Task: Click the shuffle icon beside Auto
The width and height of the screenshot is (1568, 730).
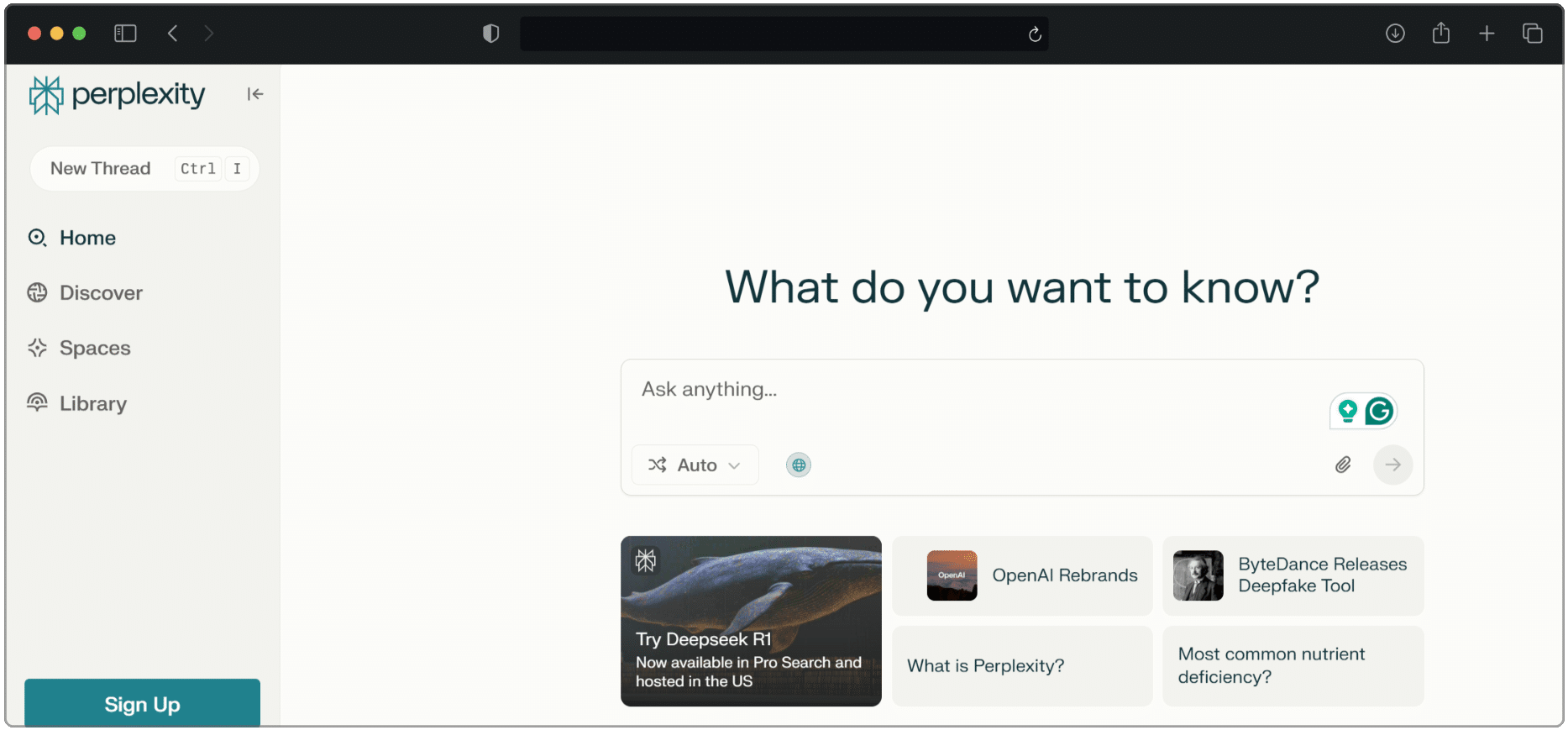Action: (658, 465)
